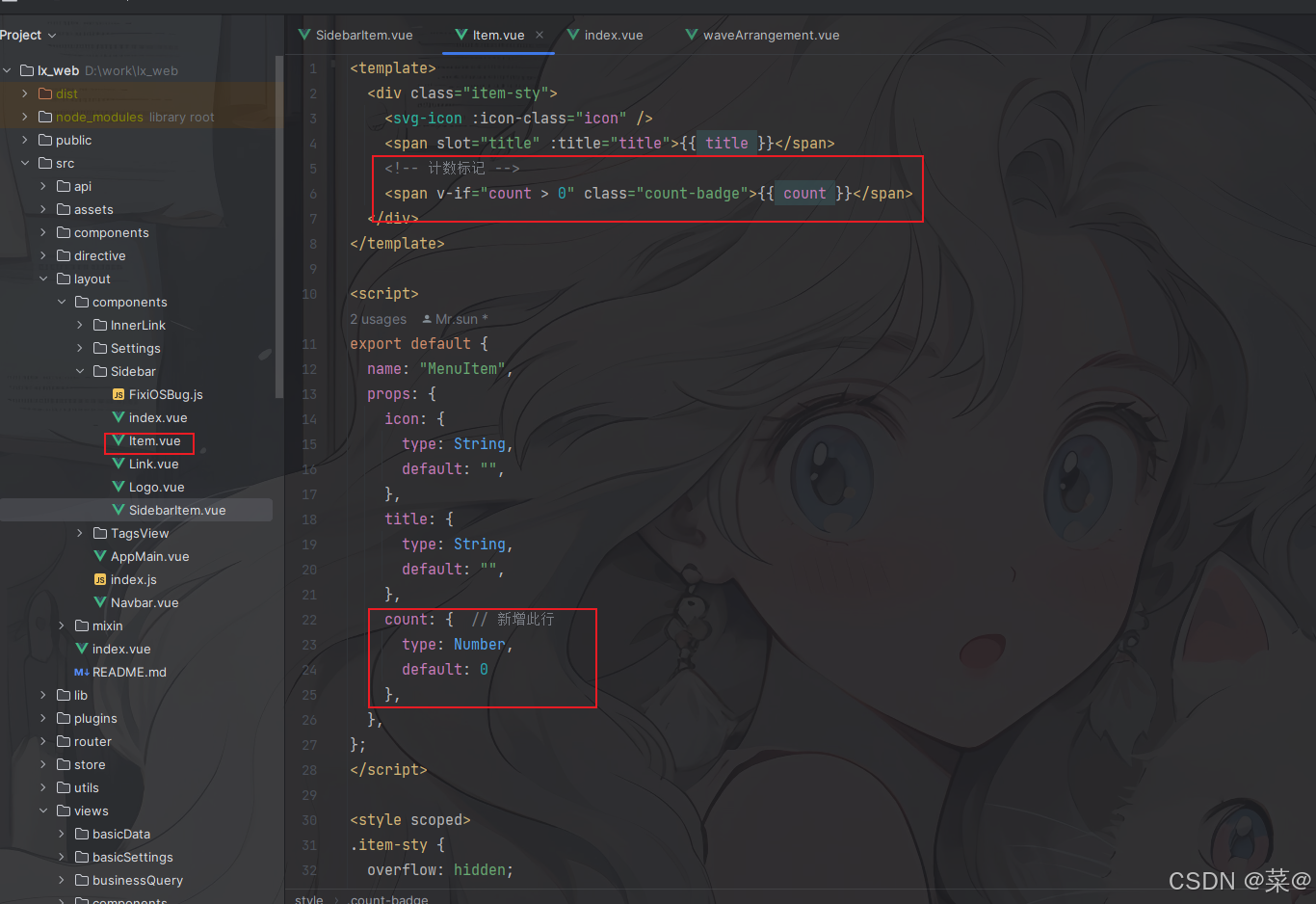Click the Markdown icon of README.md
The width and height of the screenshot is (1316, 904).
(82, 672)
